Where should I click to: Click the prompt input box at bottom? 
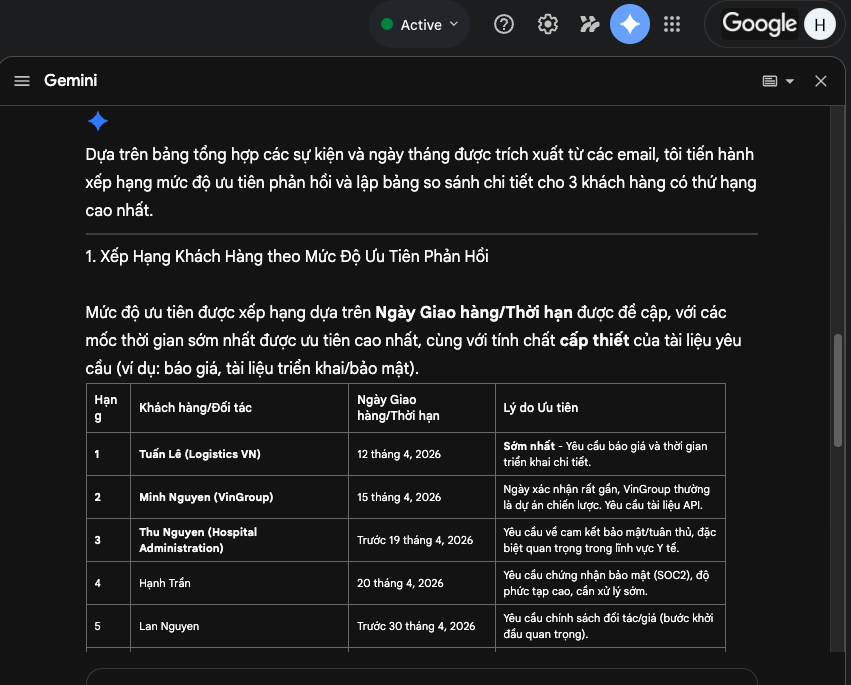click(x=420, y=677)
